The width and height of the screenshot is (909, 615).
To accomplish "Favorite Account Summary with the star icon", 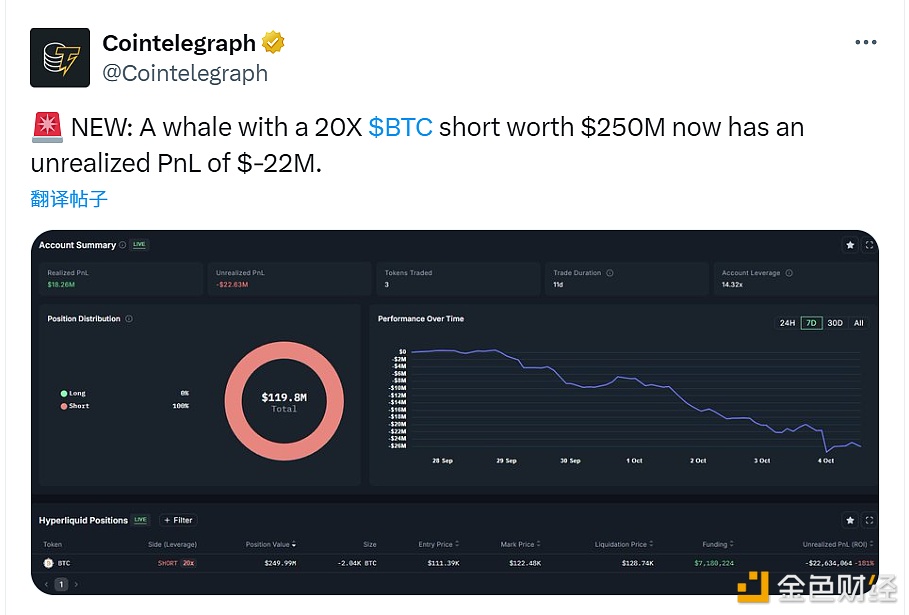I will [x=850, y=245].
